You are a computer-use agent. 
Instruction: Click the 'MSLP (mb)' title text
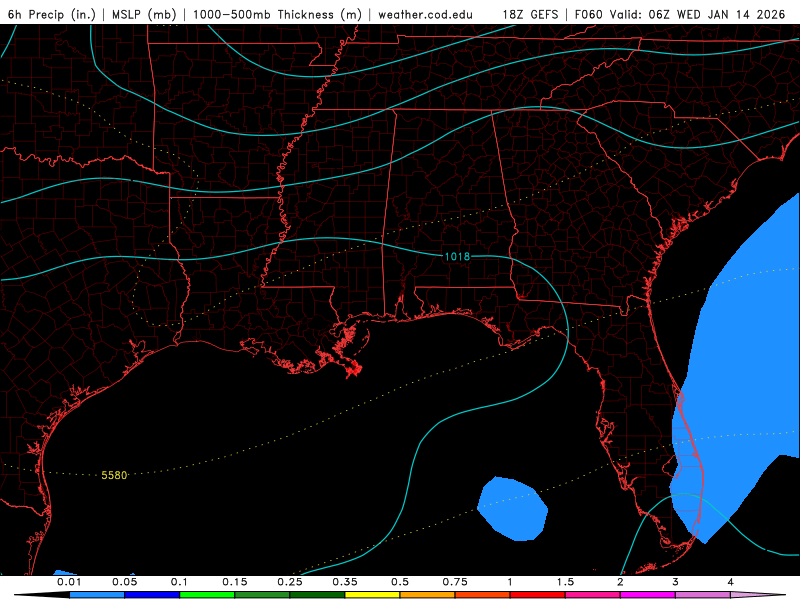click(x=144, y=15)
